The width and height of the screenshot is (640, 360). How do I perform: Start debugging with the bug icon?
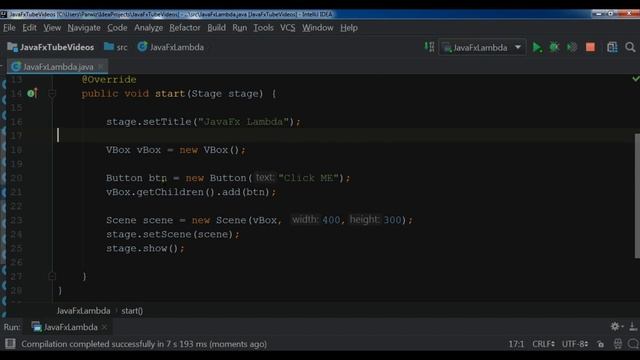(x=554, y=47)
